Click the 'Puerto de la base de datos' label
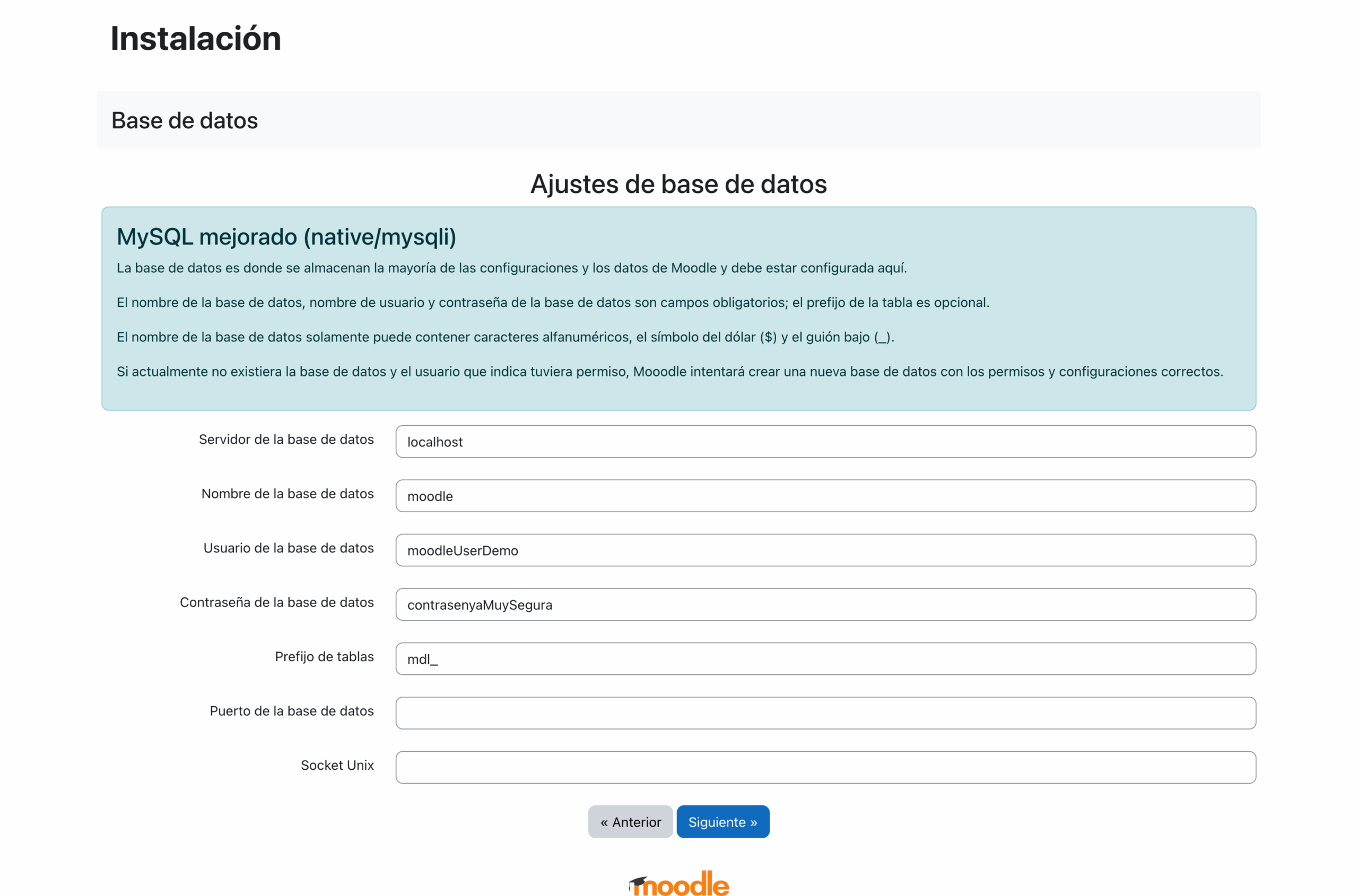Viewport: 1358px width, 896px height. click(292, 710)
